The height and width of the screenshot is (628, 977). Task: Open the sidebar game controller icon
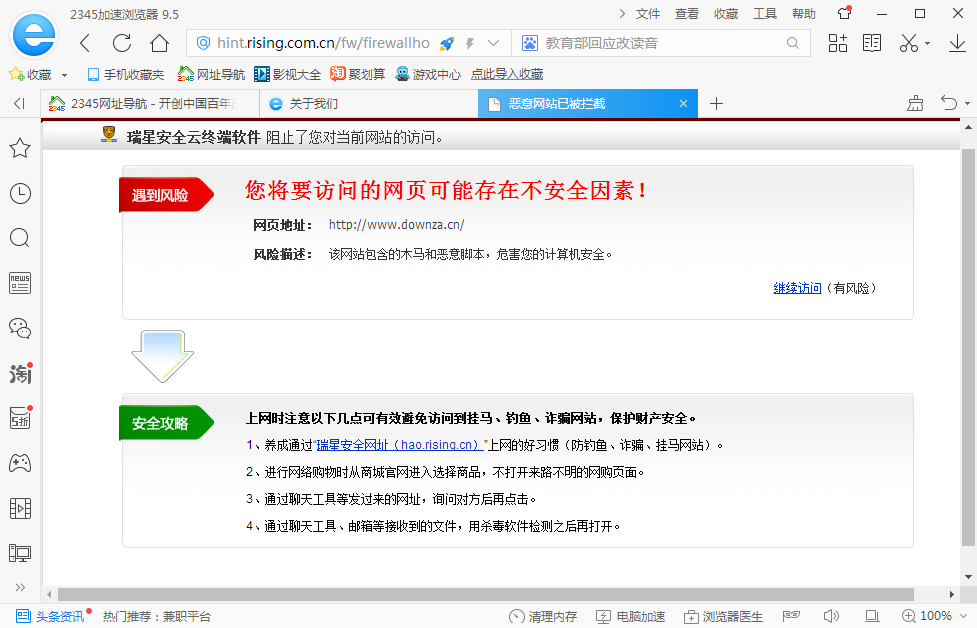pos(20,463)
